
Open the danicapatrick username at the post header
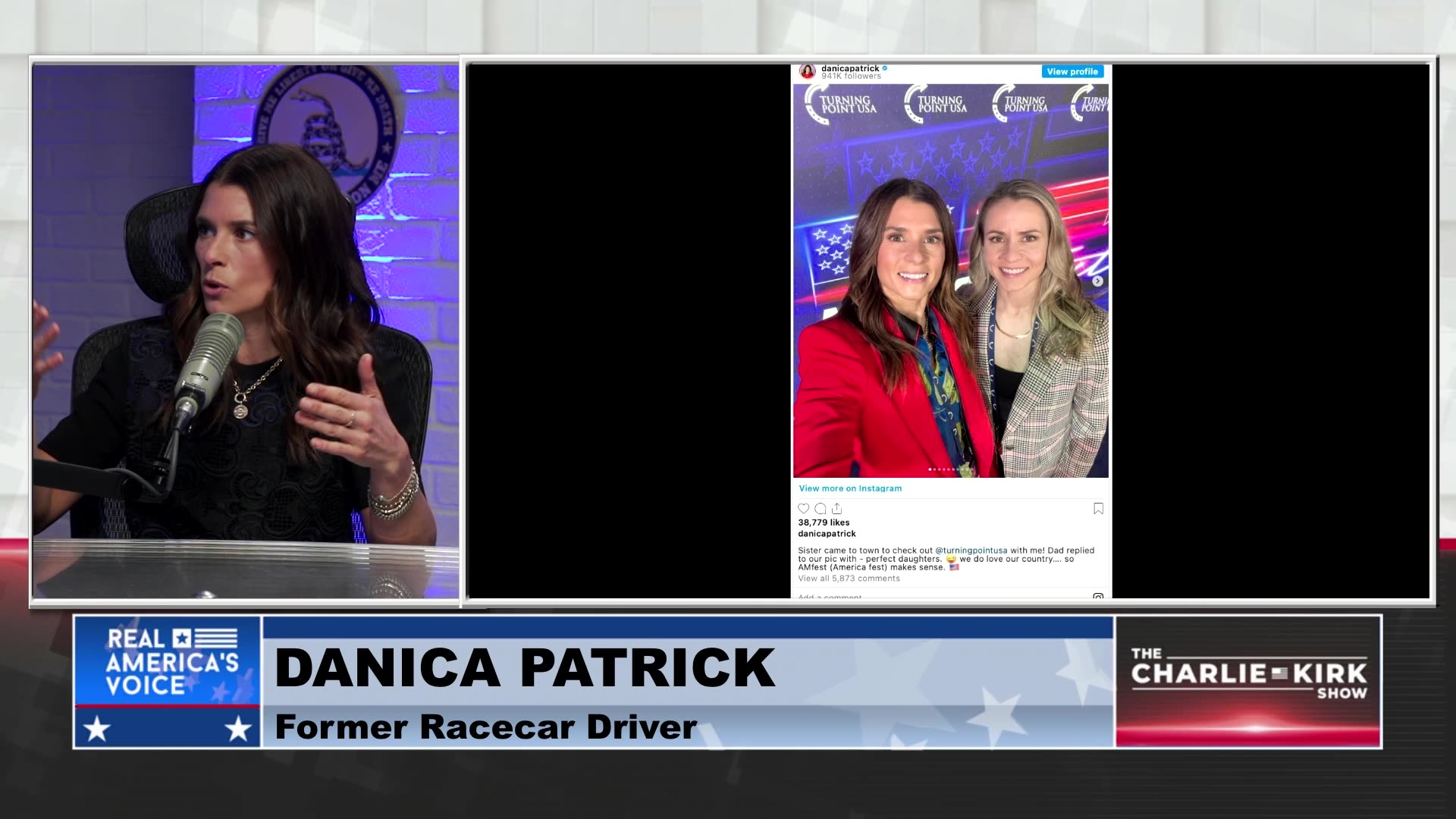[849, 67]
